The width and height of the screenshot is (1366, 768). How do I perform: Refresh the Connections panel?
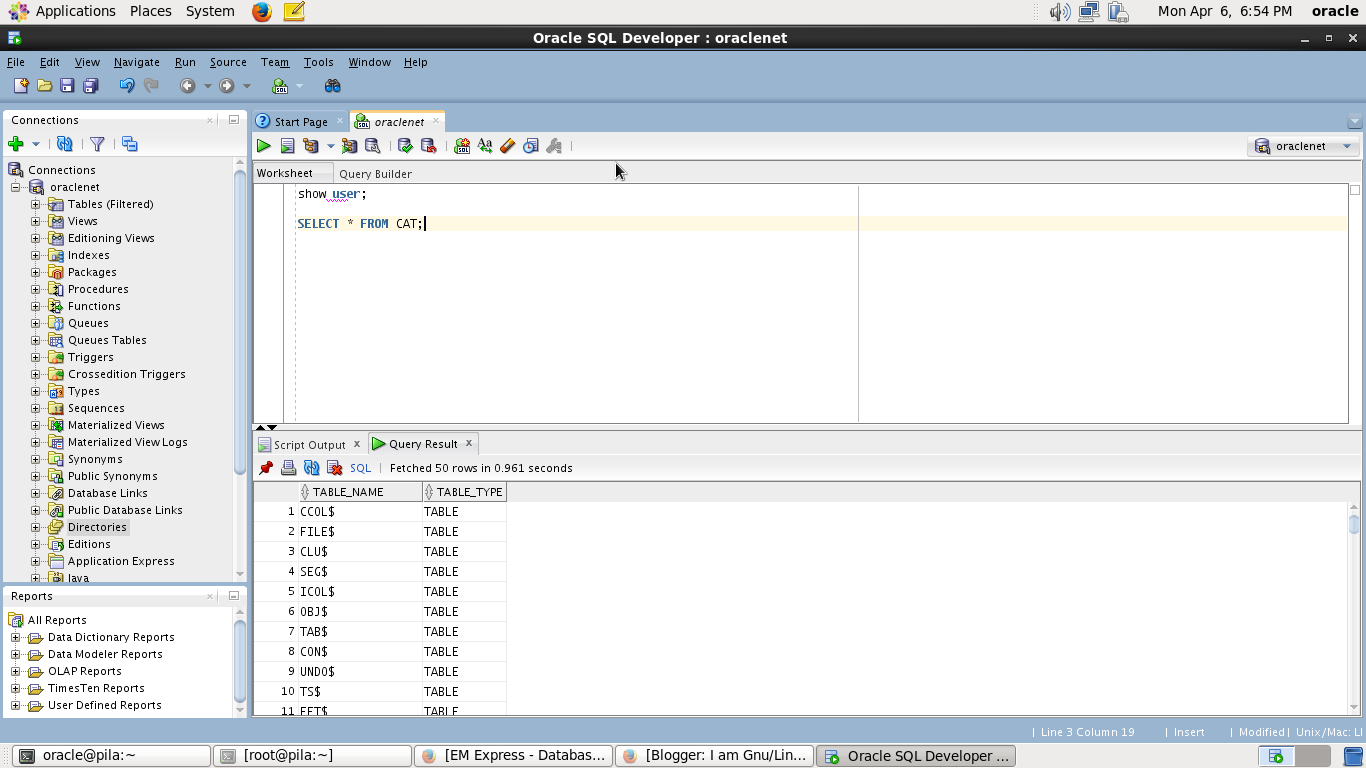(x=64, y=144)
